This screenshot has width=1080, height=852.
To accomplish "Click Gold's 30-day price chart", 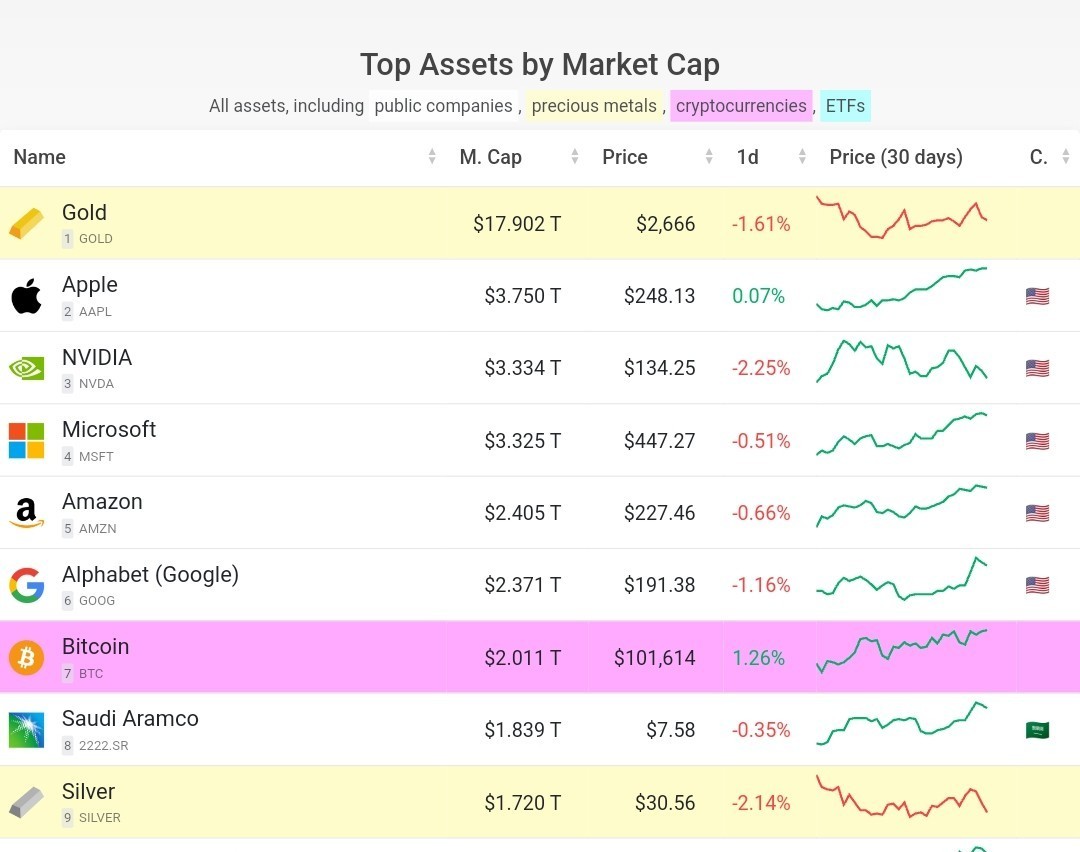I will click(x=902, y=218).
